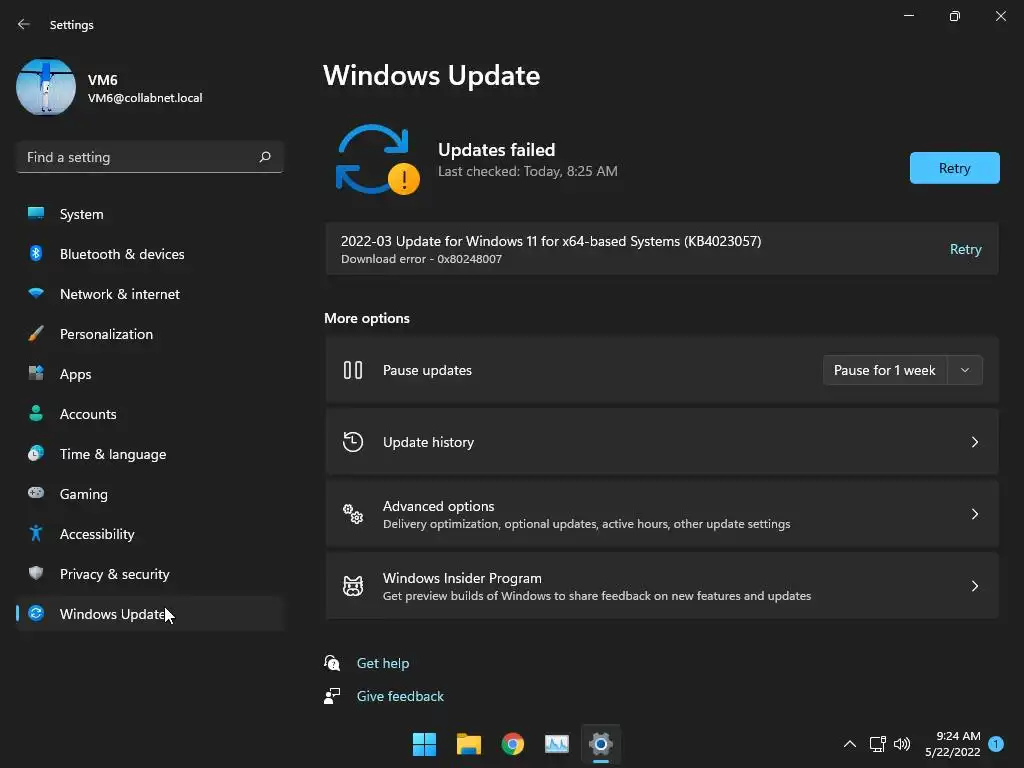The width and height of the screenshot is (1024, 768).
Task: Show hidden tray icons
Action: point(850,744)
